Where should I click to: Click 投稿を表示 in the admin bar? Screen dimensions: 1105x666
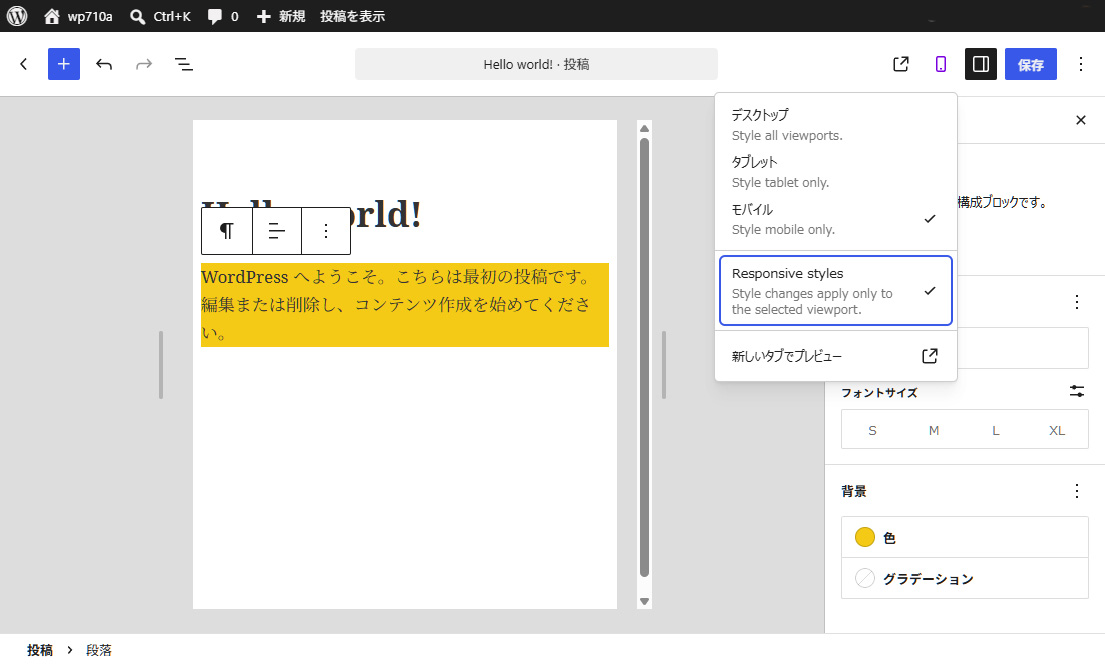[352, 16]
